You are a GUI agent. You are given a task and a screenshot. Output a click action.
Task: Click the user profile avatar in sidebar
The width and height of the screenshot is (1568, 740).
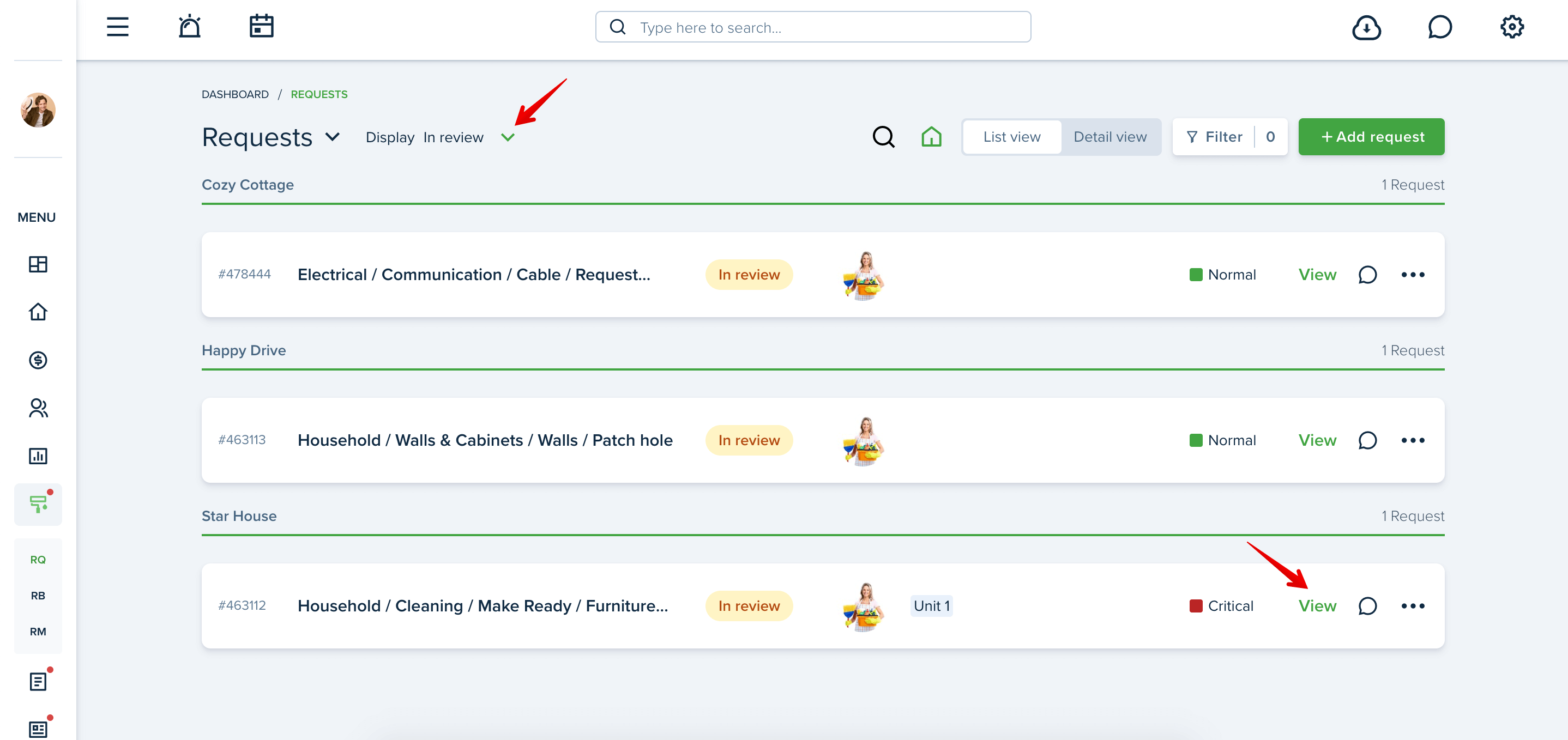(x=38, y=110)
